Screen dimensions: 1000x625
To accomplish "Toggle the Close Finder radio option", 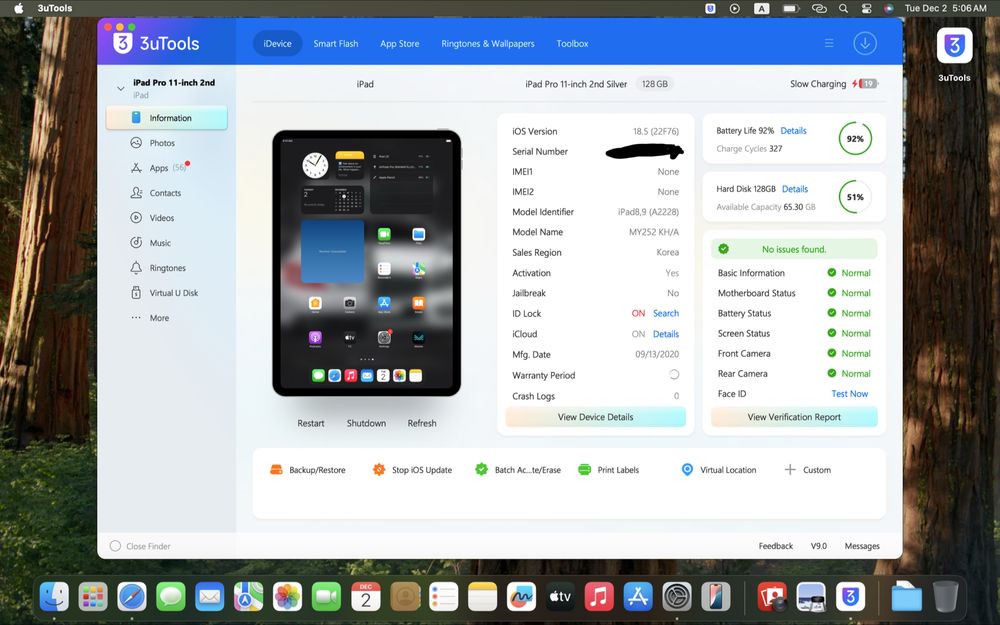I will point(115,546).
